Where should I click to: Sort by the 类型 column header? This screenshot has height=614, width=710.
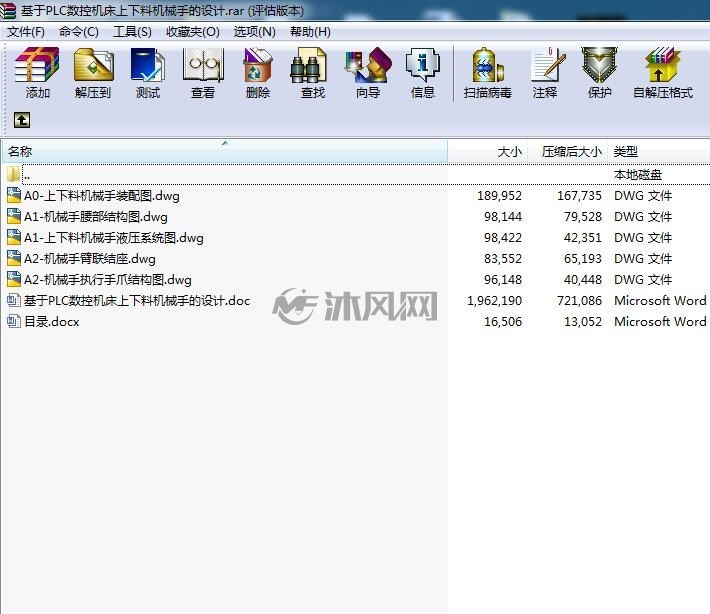[659, 152]
